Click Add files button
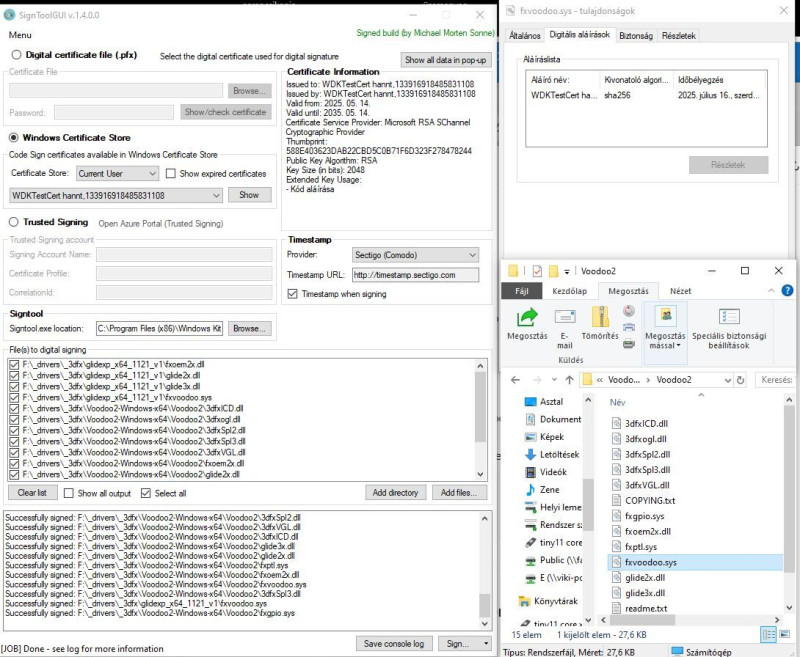800x657 pixels. (x=459, y=492)
